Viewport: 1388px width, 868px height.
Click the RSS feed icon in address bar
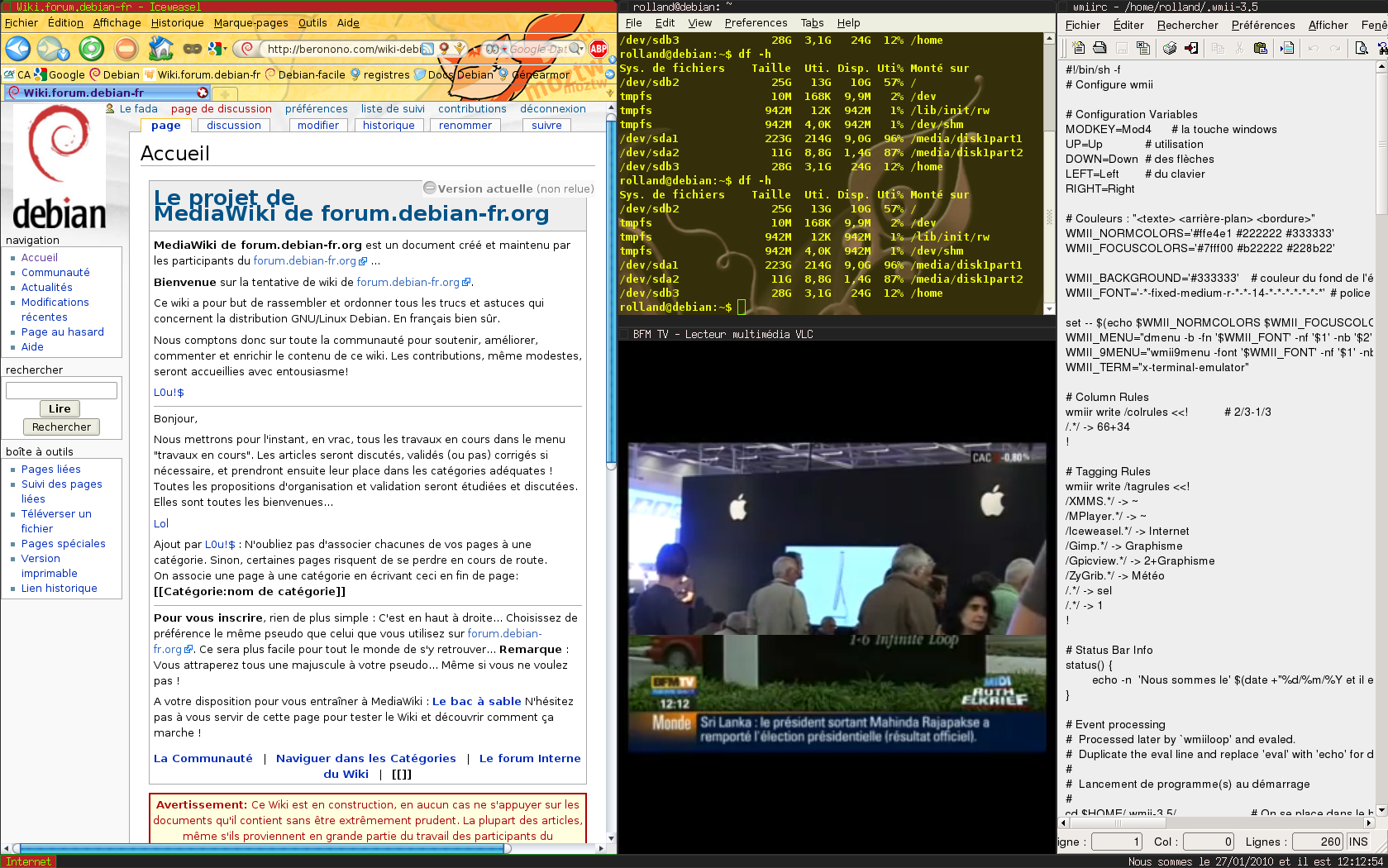(x=427, y=49)
